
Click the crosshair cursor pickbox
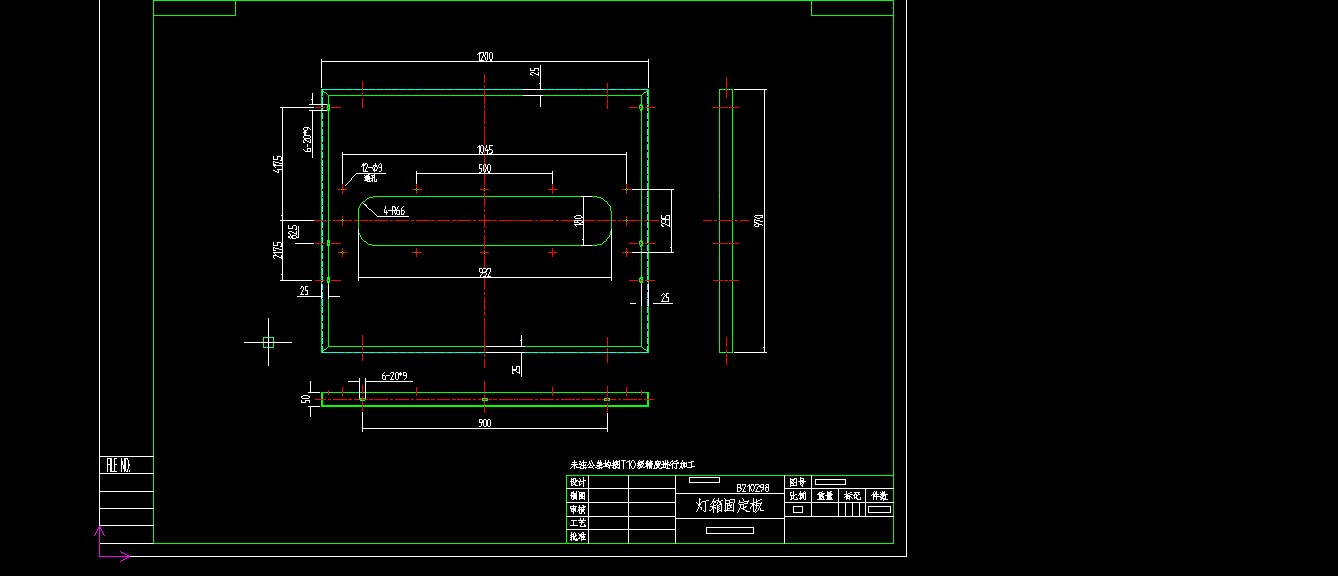click(268, 342)
